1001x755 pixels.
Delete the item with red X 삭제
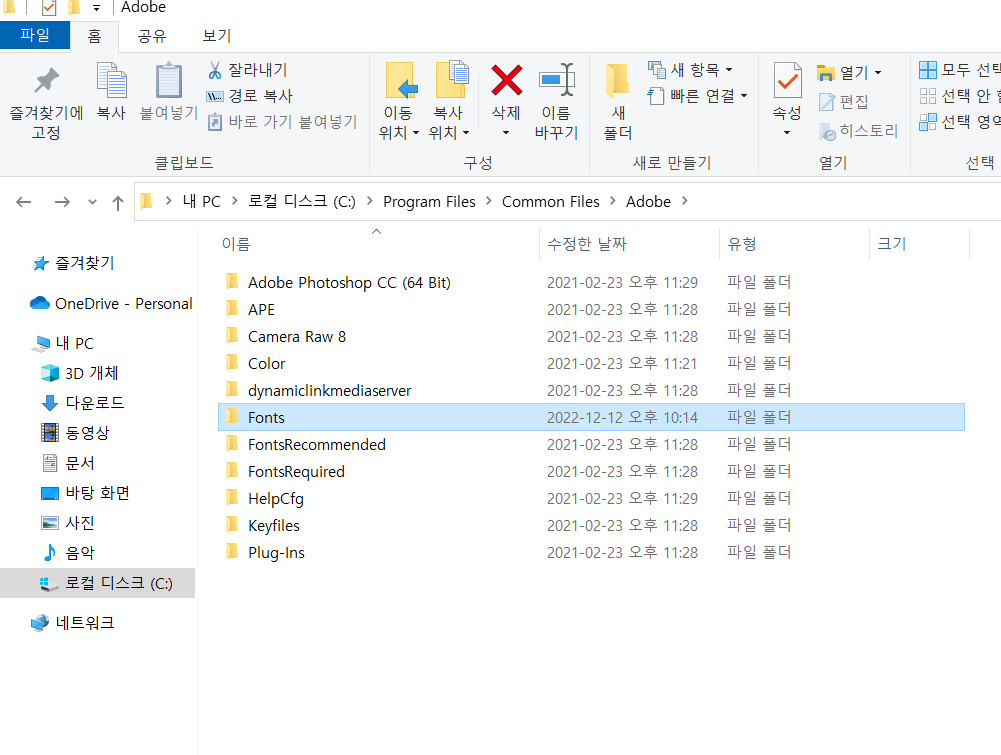(x=506, y=91)
